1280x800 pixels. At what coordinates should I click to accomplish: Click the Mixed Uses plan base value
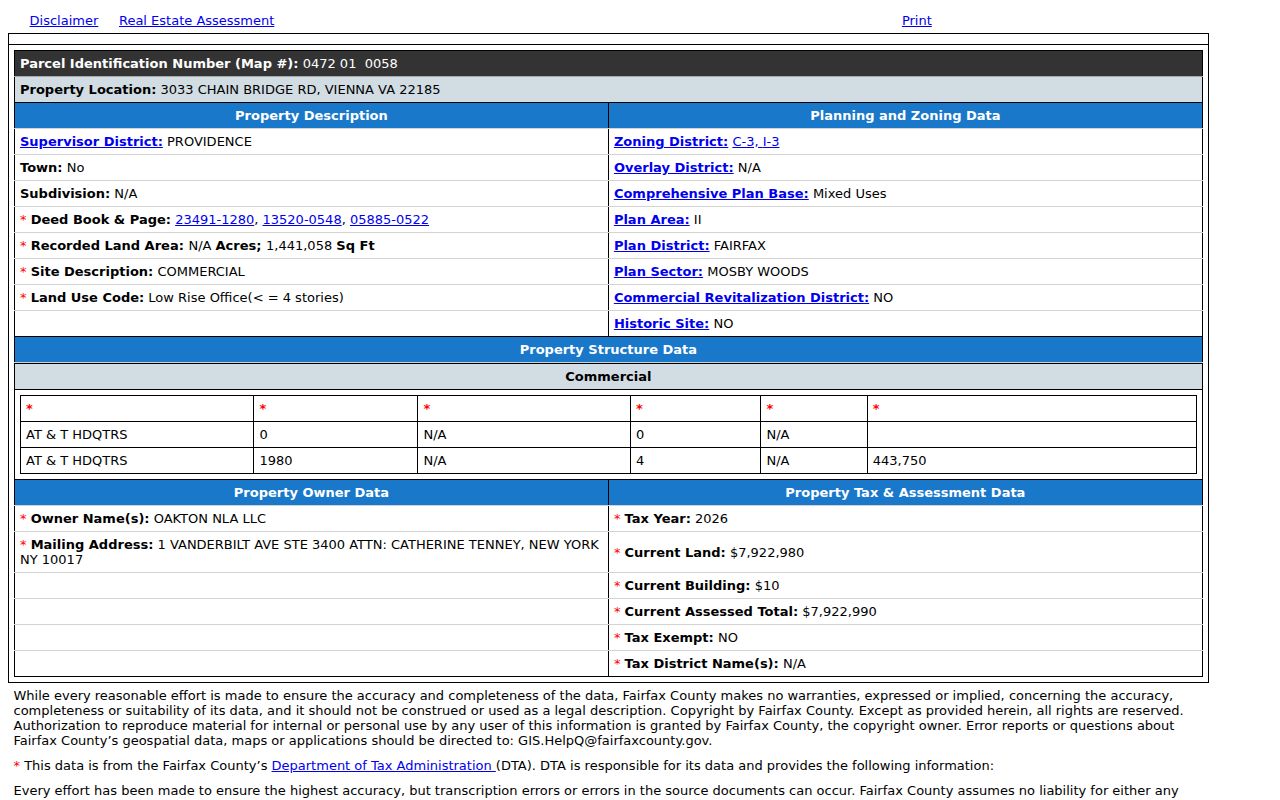coord(849,193)
